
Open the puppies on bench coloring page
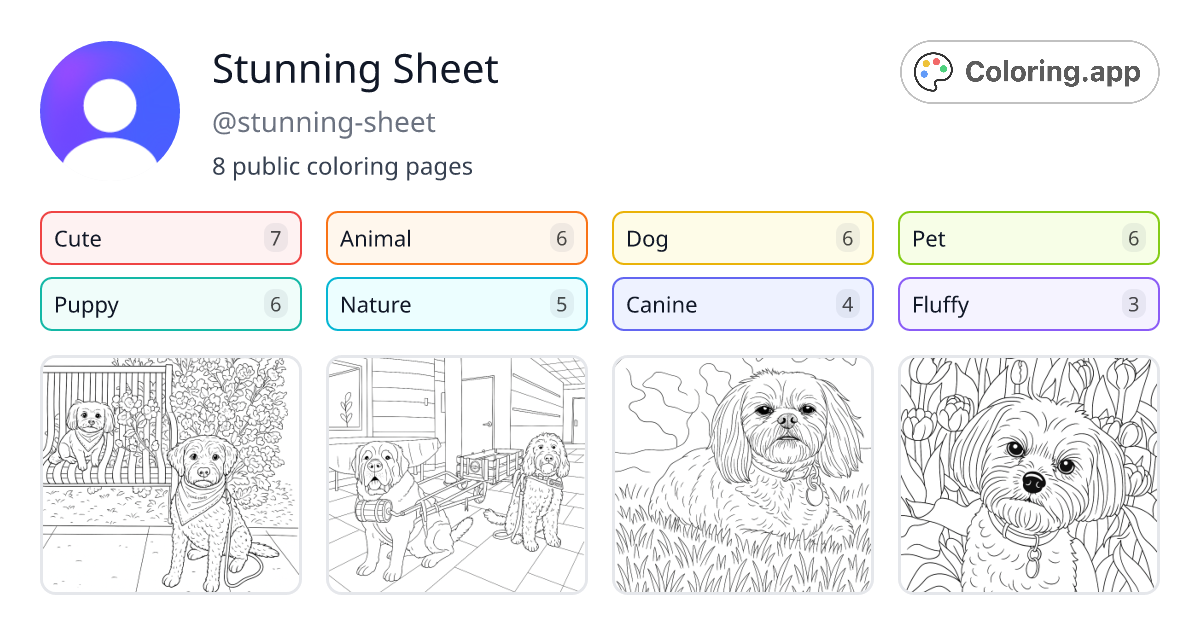[170, 474]
